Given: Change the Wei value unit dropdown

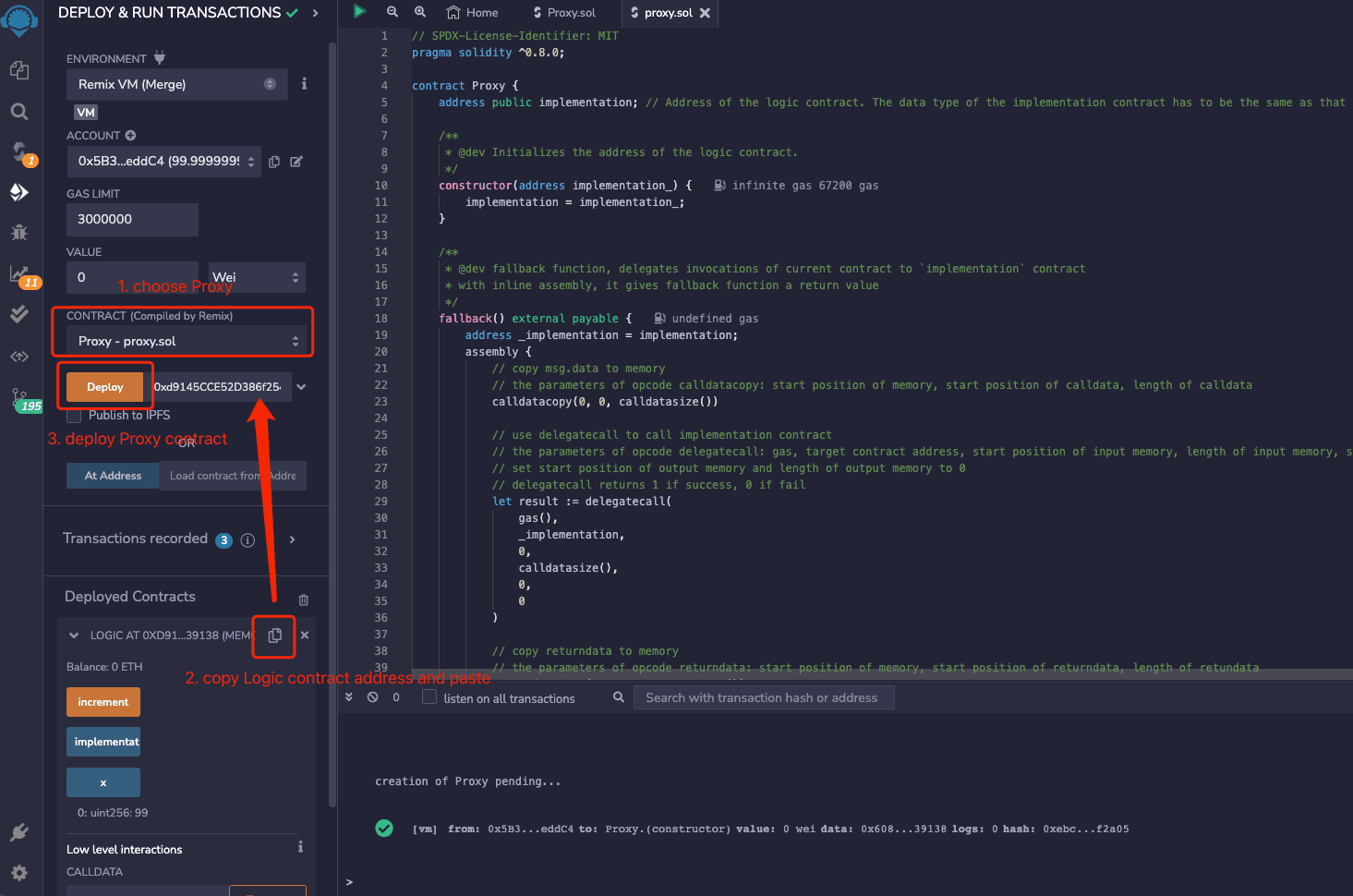Looking at the screenshot, I should click(x=256, y=277).
